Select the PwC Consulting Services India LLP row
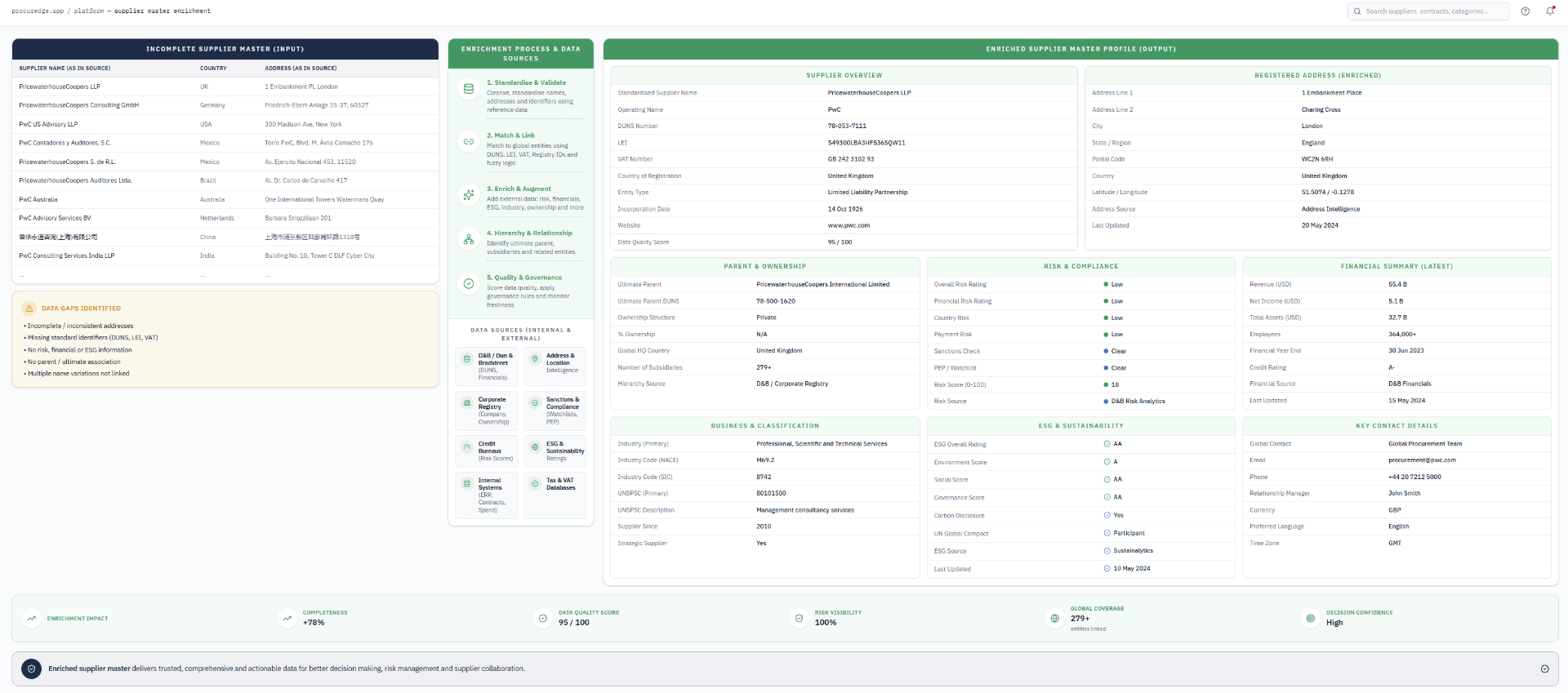 point(225,255)
